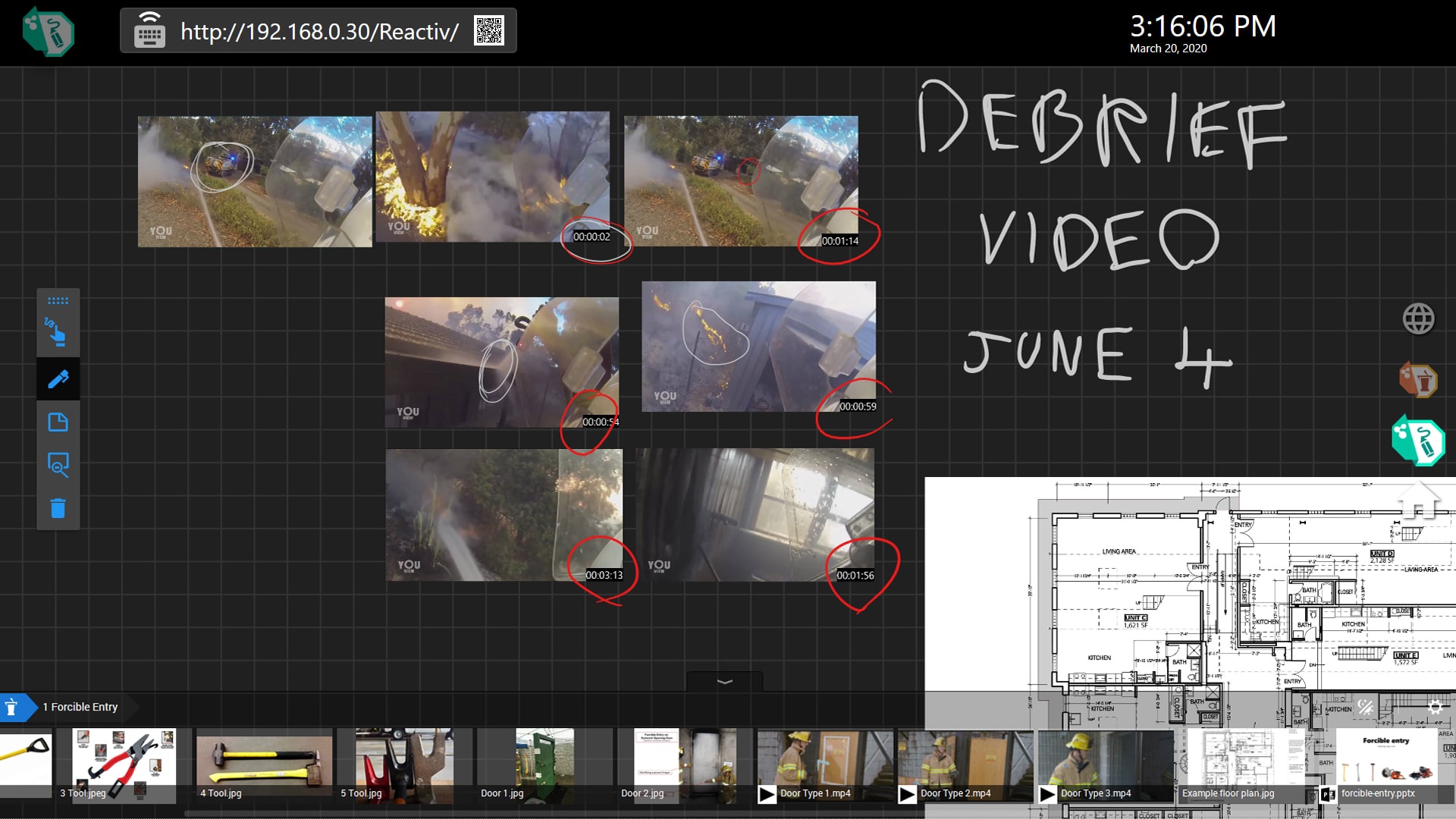Click the 00:03:13 timestamp label
The width and height of the screenshot is (1456, 819).
pos(604,576)
